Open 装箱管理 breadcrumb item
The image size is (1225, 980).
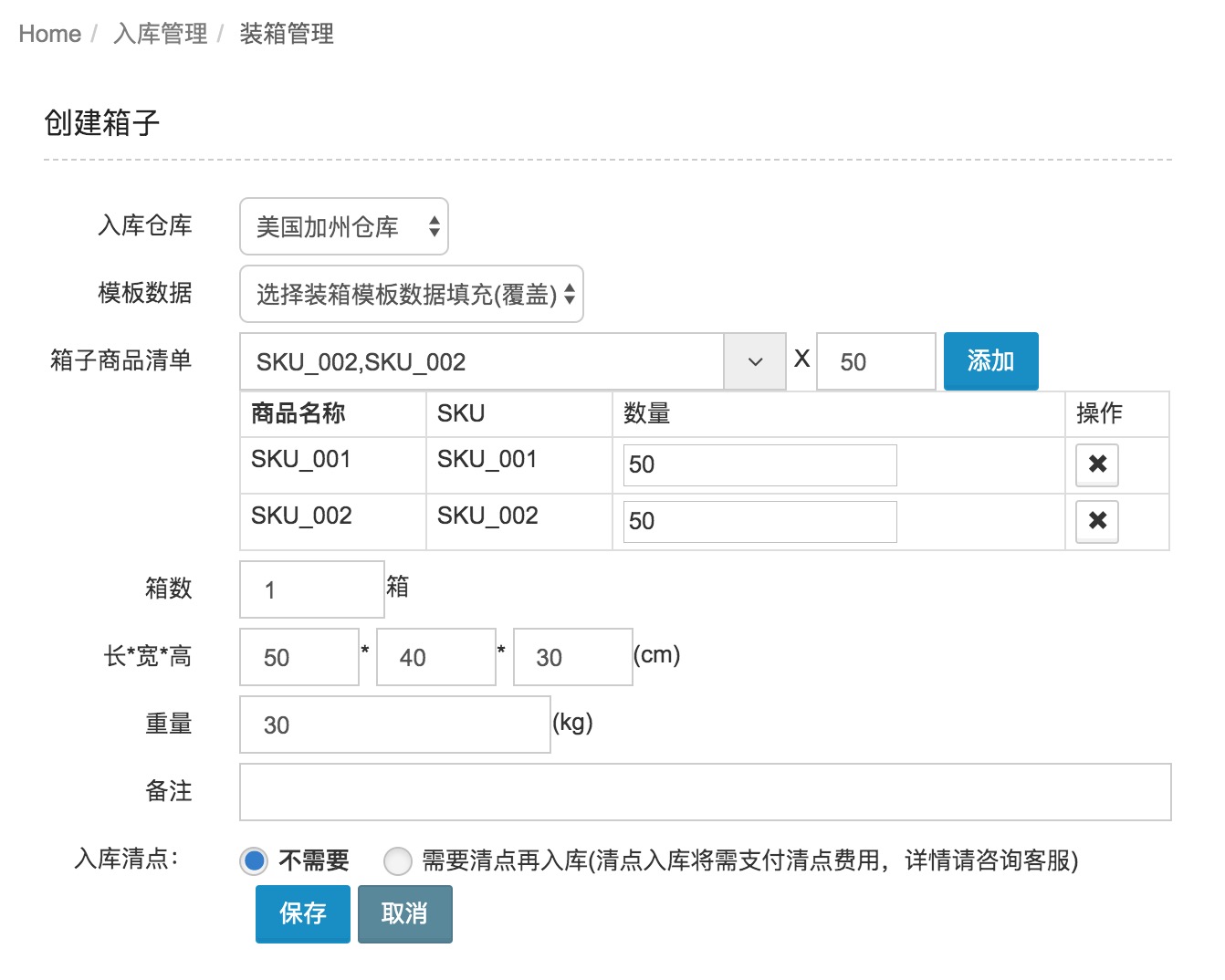tap(287, 34)
